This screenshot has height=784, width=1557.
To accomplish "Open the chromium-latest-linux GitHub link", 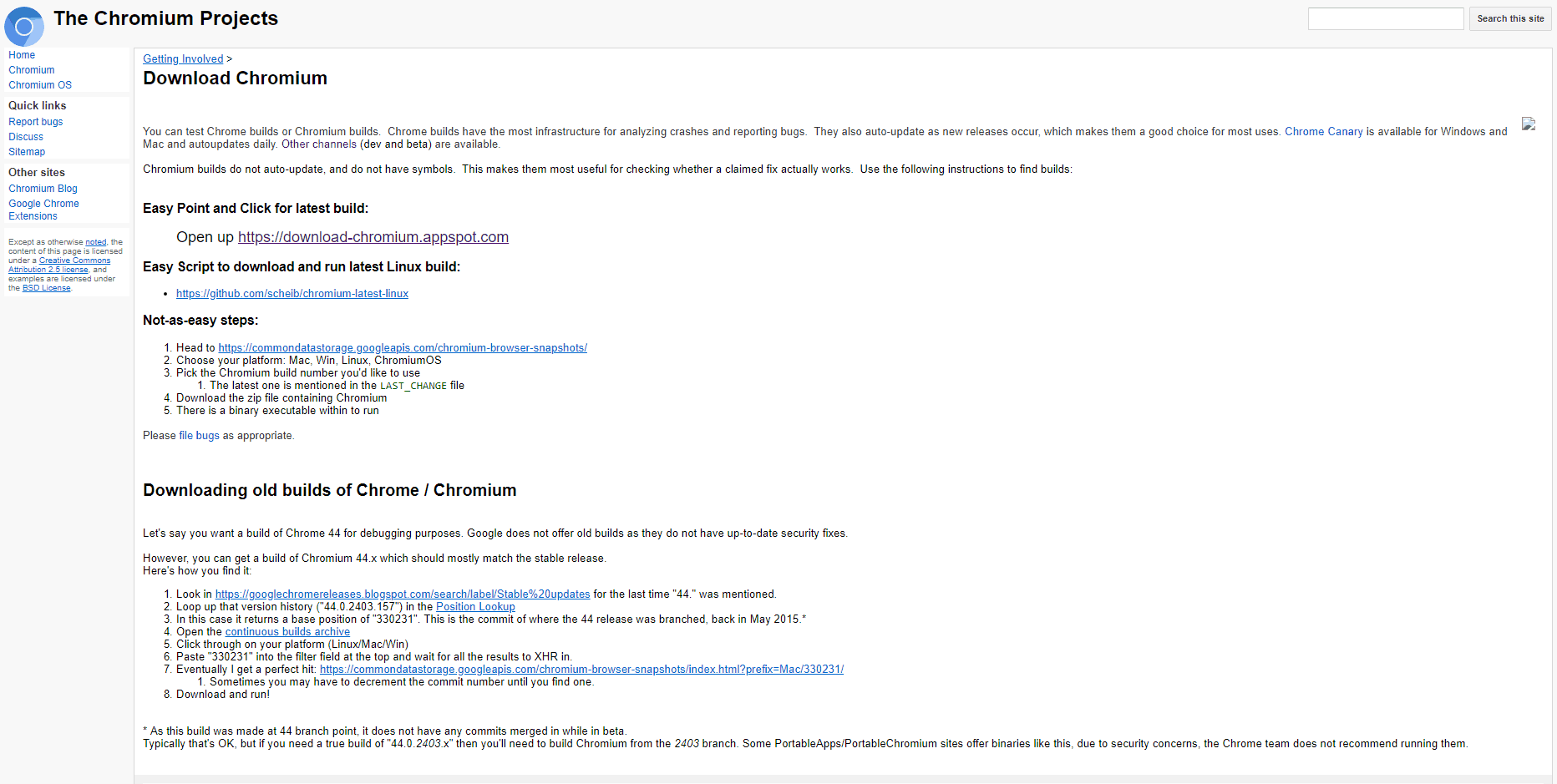I will pyautogui.click(x=292, y=294).
